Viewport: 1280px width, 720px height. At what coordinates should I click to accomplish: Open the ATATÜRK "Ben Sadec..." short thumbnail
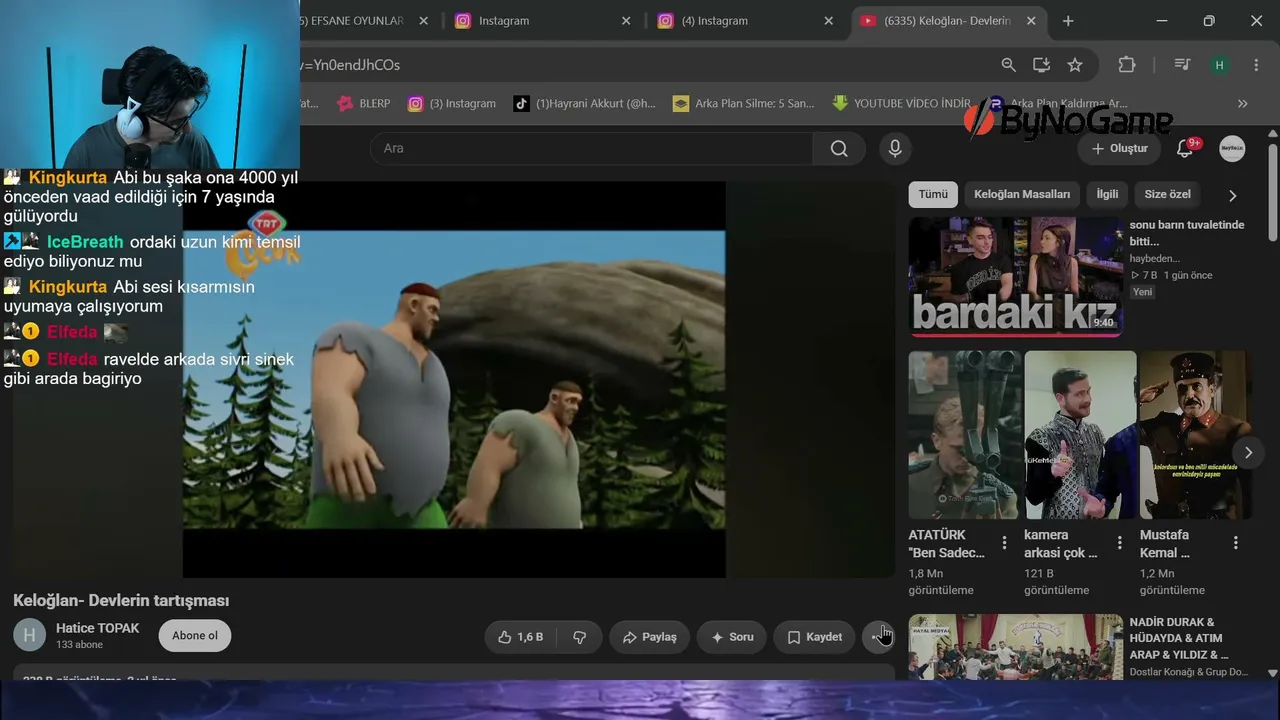[965, 434]
